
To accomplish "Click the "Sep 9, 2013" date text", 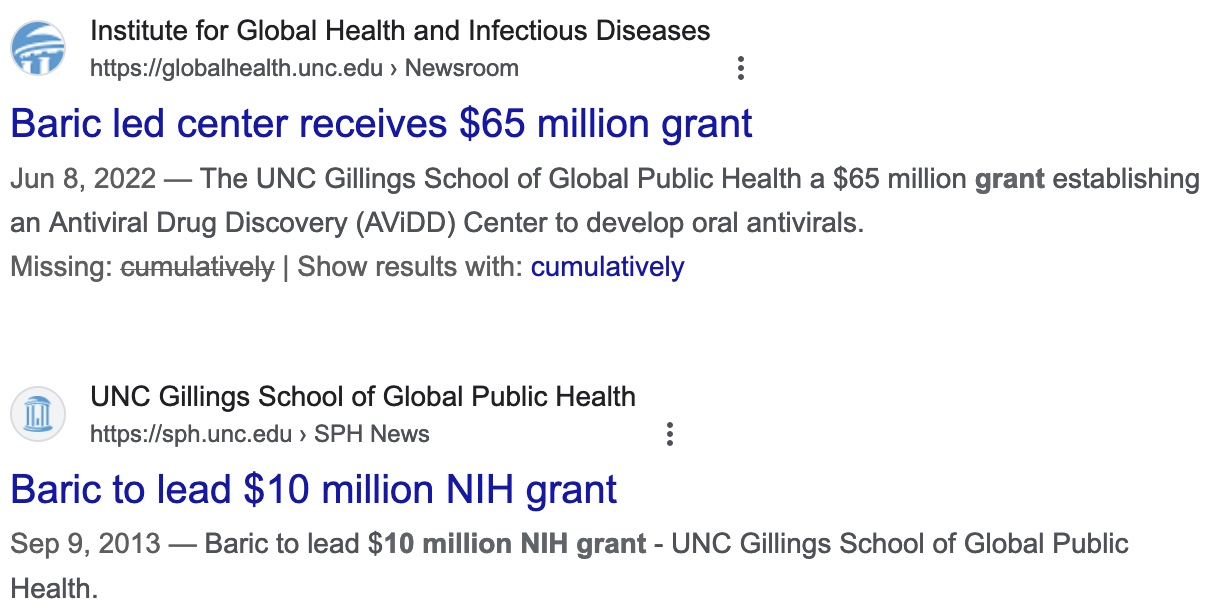I will 85,544.
